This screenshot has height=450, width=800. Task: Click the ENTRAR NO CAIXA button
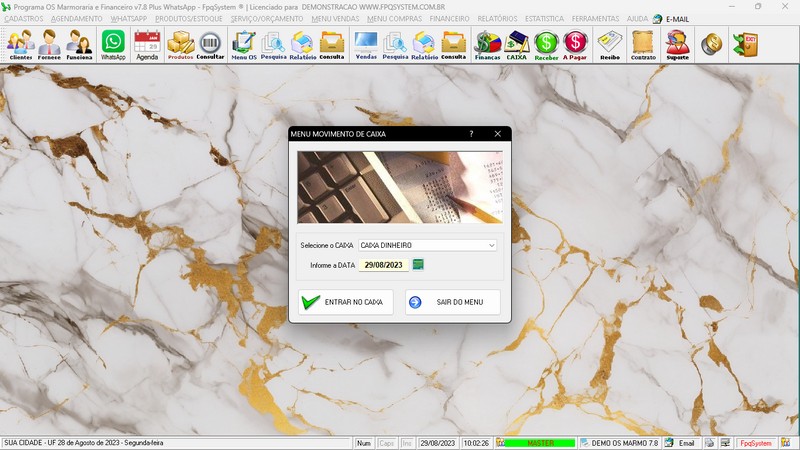click(346, 302)
